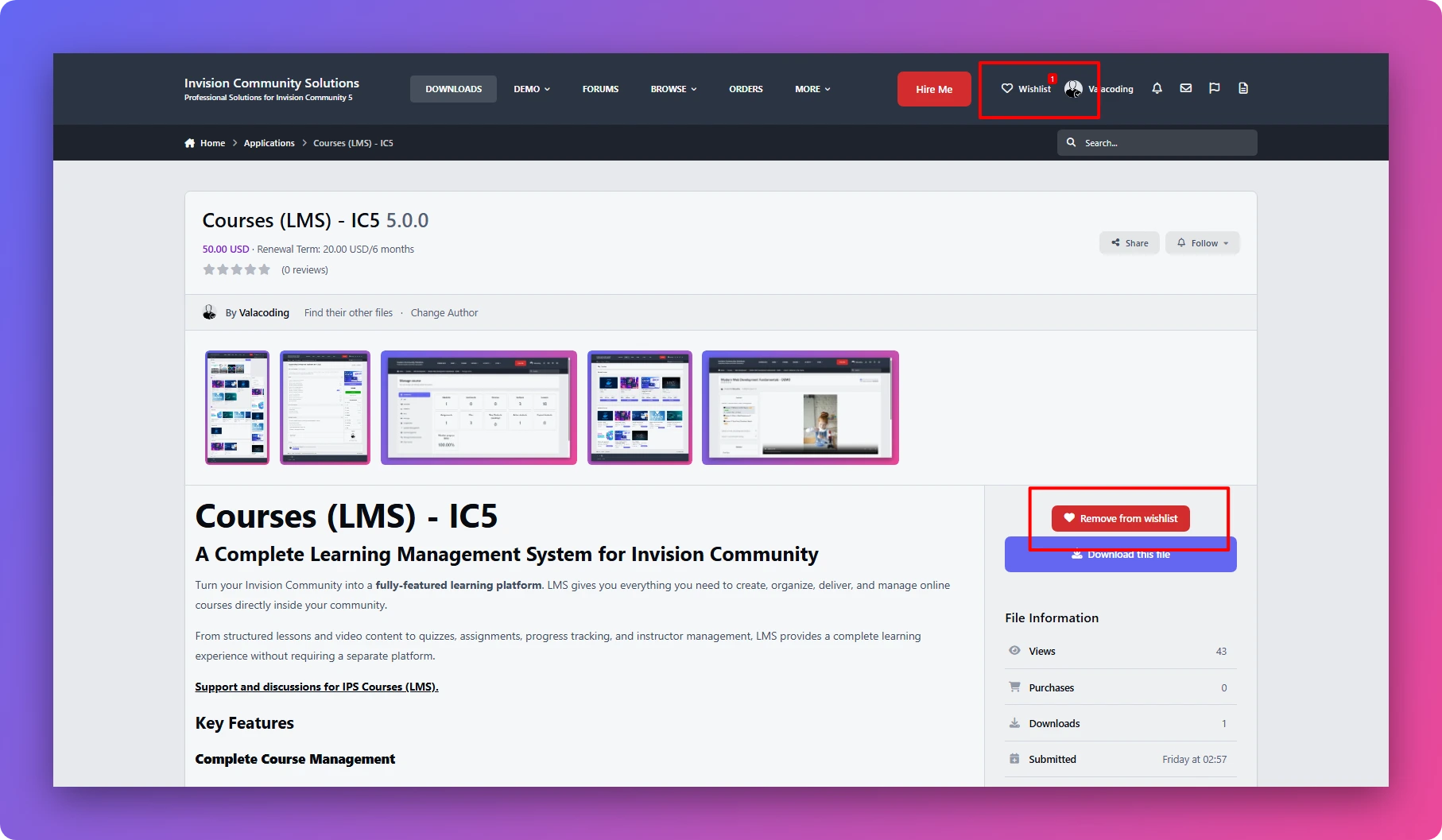Click the search magnifier icon
Screen dimensions: 1442x840
[x=1071, y=142]
